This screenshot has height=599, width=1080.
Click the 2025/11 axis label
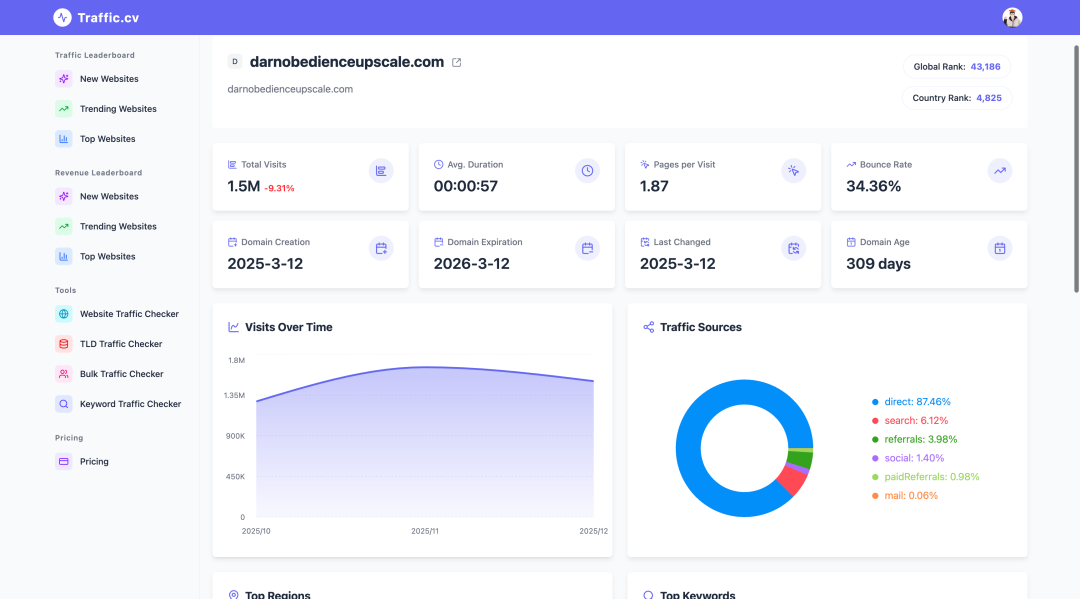pyautogui.click(x=425, y=532)
